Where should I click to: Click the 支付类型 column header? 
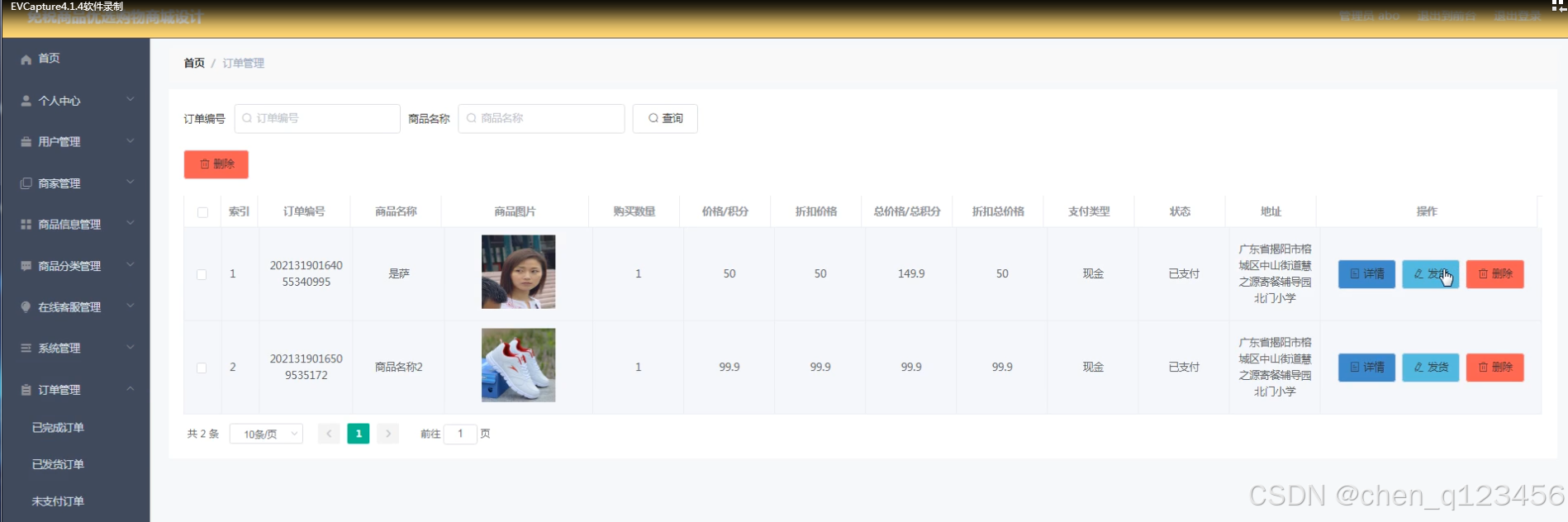1089,212
